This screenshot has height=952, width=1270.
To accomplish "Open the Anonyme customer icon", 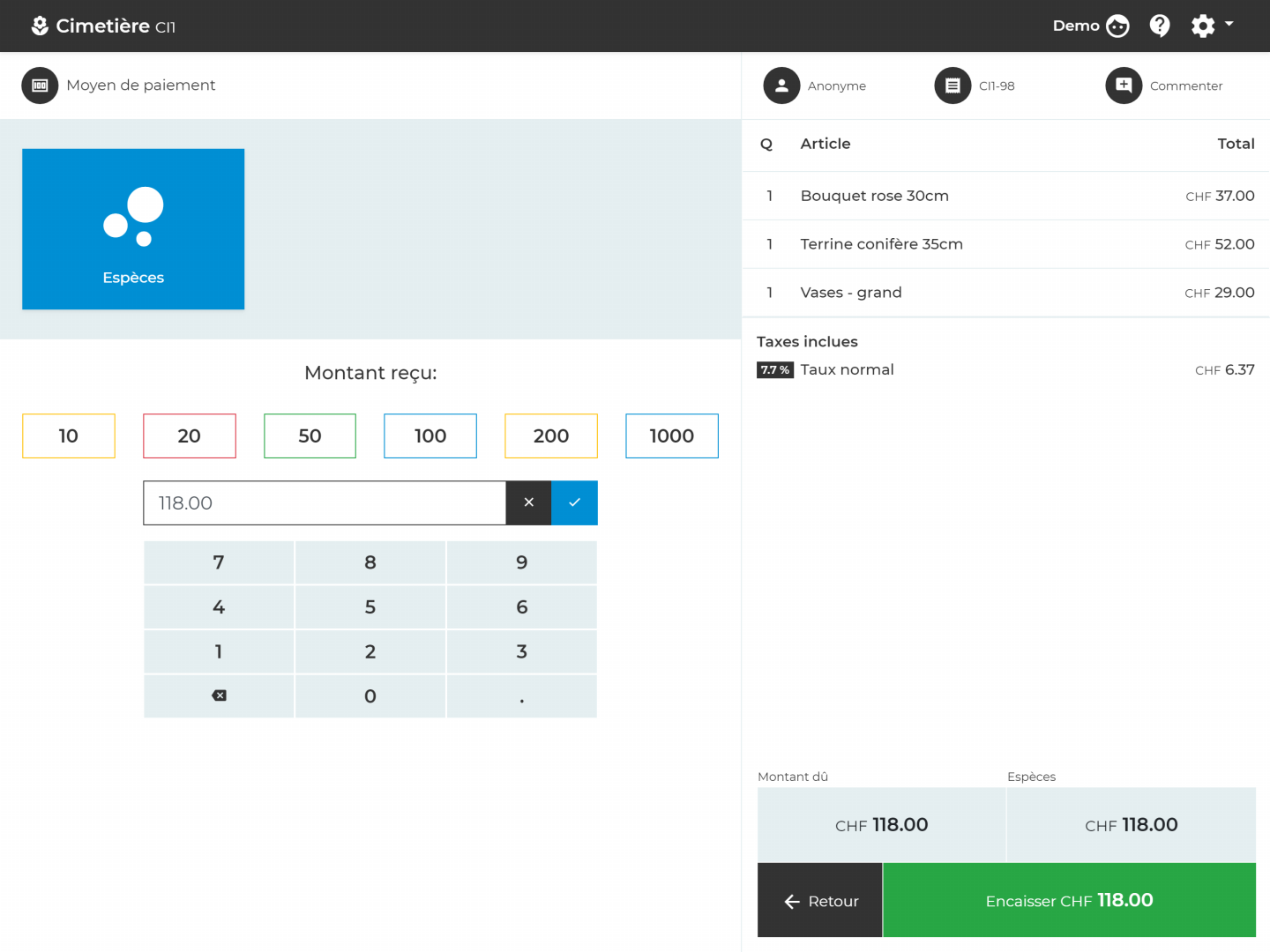I will 781,86.
